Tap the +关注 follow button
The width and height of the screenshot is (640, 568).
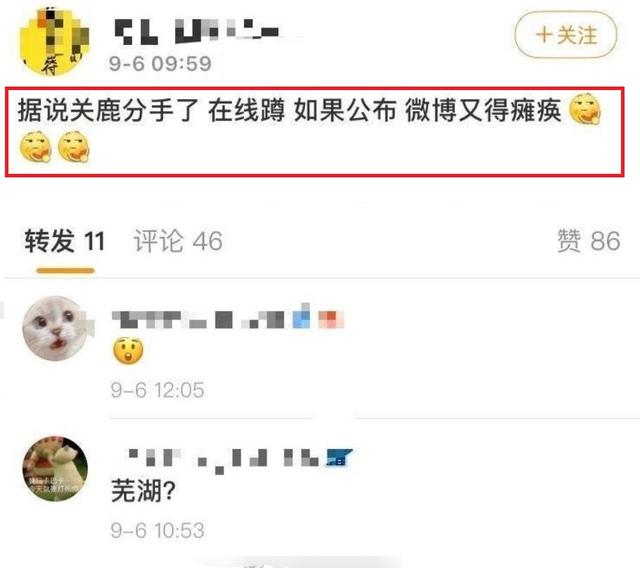[566, 35]
